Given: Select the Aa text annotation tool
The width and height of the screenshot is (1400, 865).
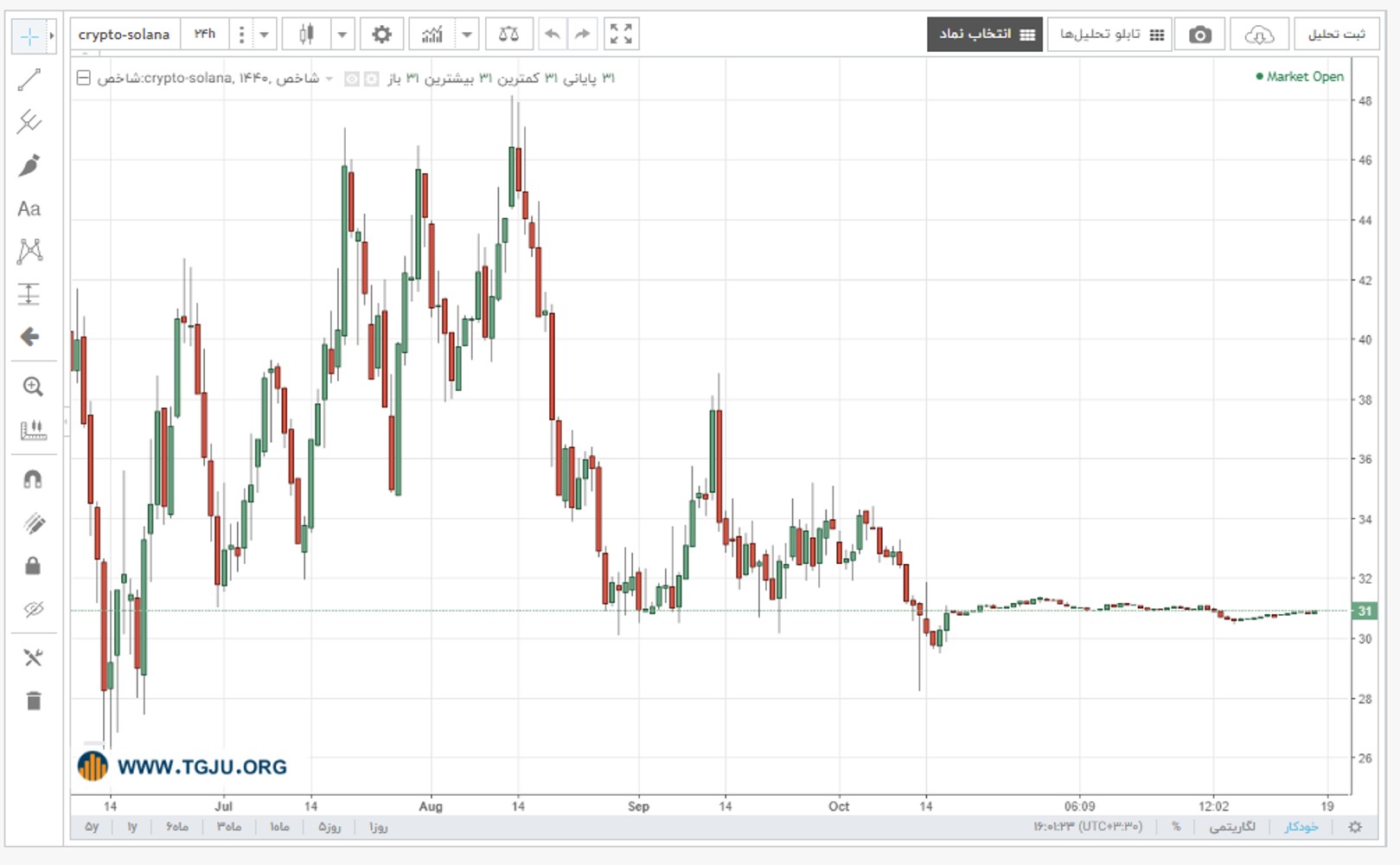Looking at the screenshot, I should tap(29, 208).
